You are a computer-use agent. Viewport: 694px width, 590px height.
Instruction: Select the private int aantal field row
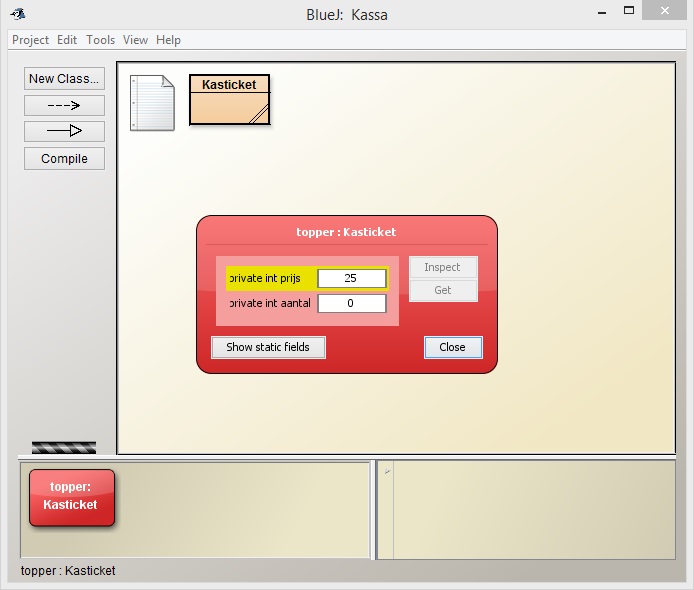307,303
